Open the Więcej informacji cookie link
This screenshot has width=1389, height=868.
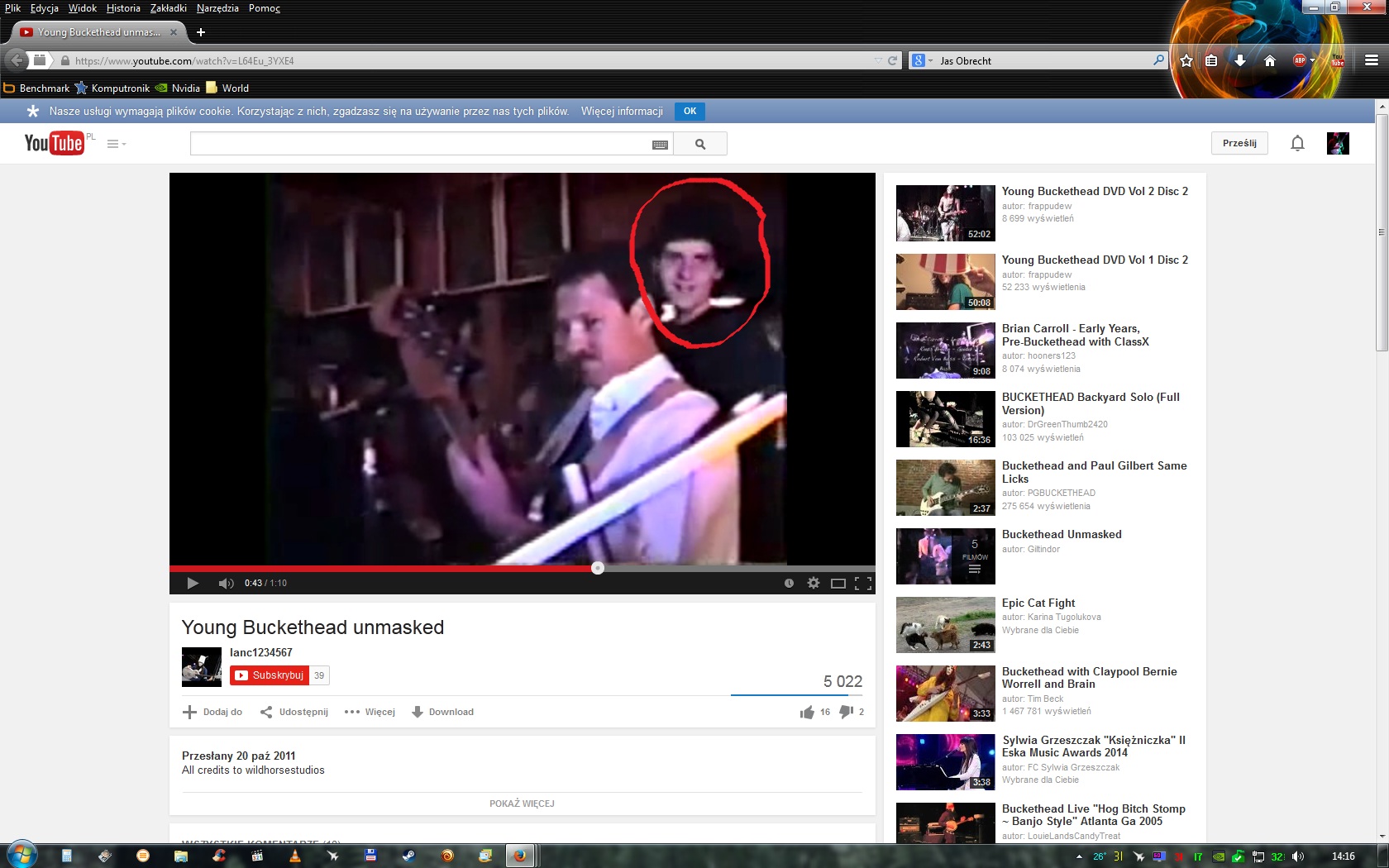point(622,111)
